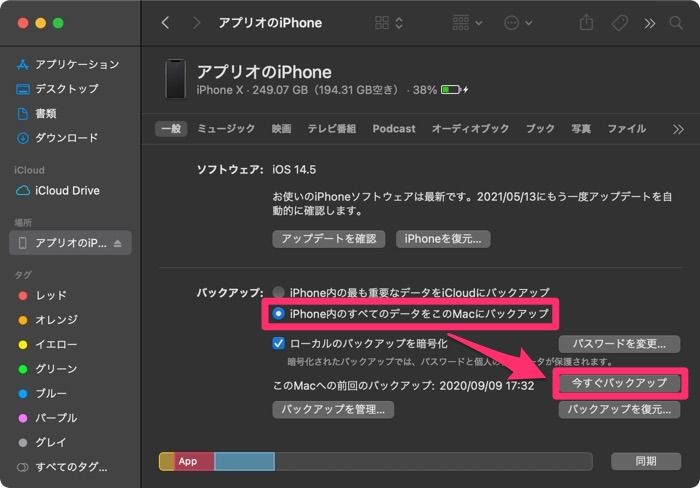Select the Green (グリーン) tag
This screenshot has height=488, width=700.
[x=47, y=369]
